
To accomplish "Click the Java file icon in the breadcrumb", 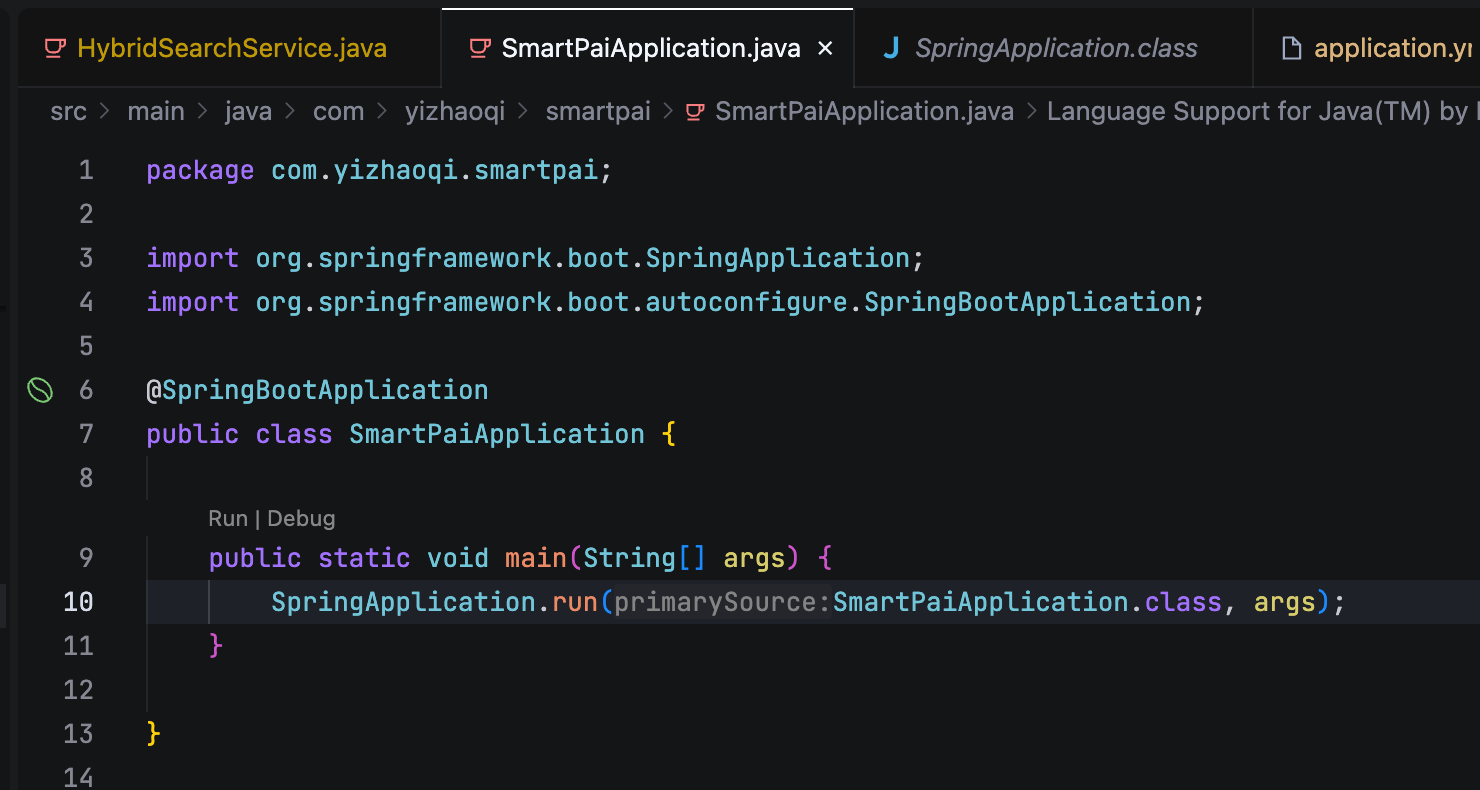I will (694, 112).
